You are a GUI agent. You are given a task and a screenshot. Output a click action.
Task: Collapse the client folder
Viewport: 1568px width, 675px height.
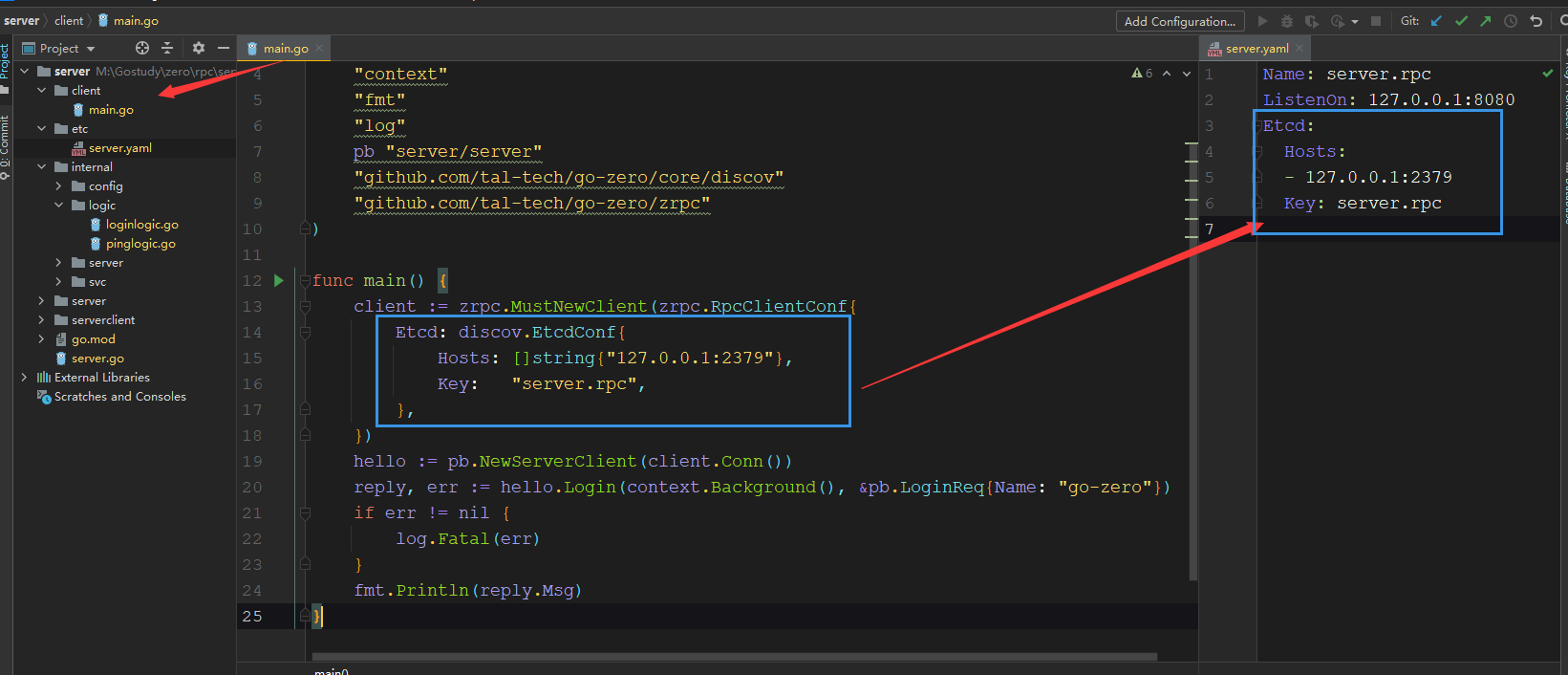coord(42,90)
